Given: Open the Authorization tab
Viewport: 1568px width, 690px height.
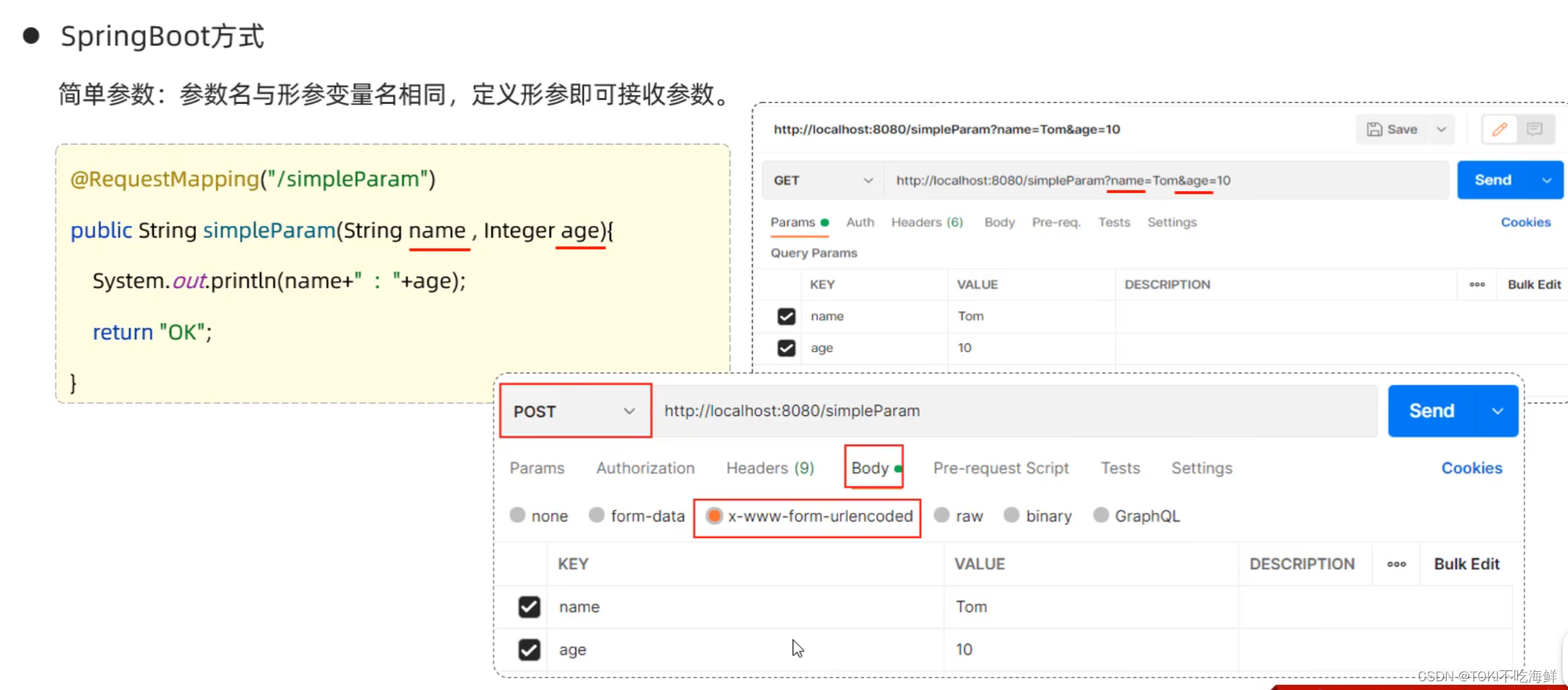Looking at the screenshot, I should click(x=645, y=468).
